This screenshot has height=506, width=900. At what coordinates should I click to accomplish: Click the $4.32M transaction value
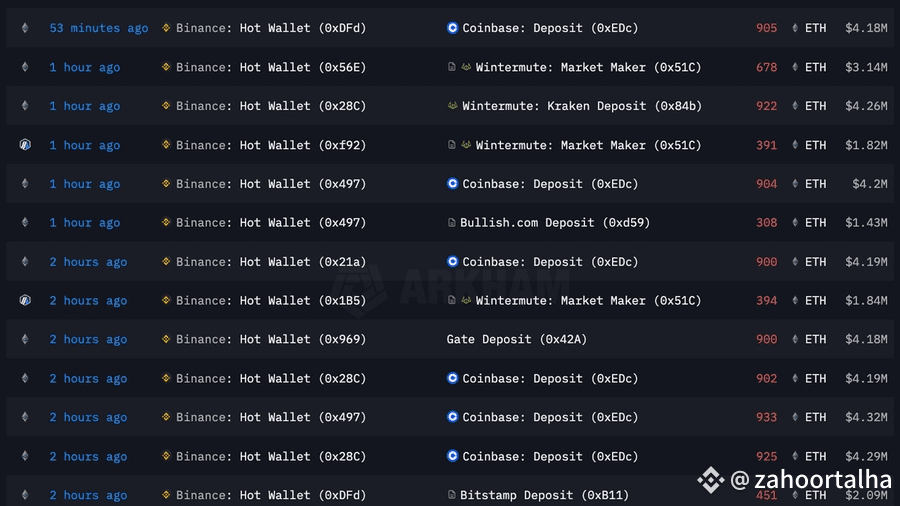click(866, 417)
